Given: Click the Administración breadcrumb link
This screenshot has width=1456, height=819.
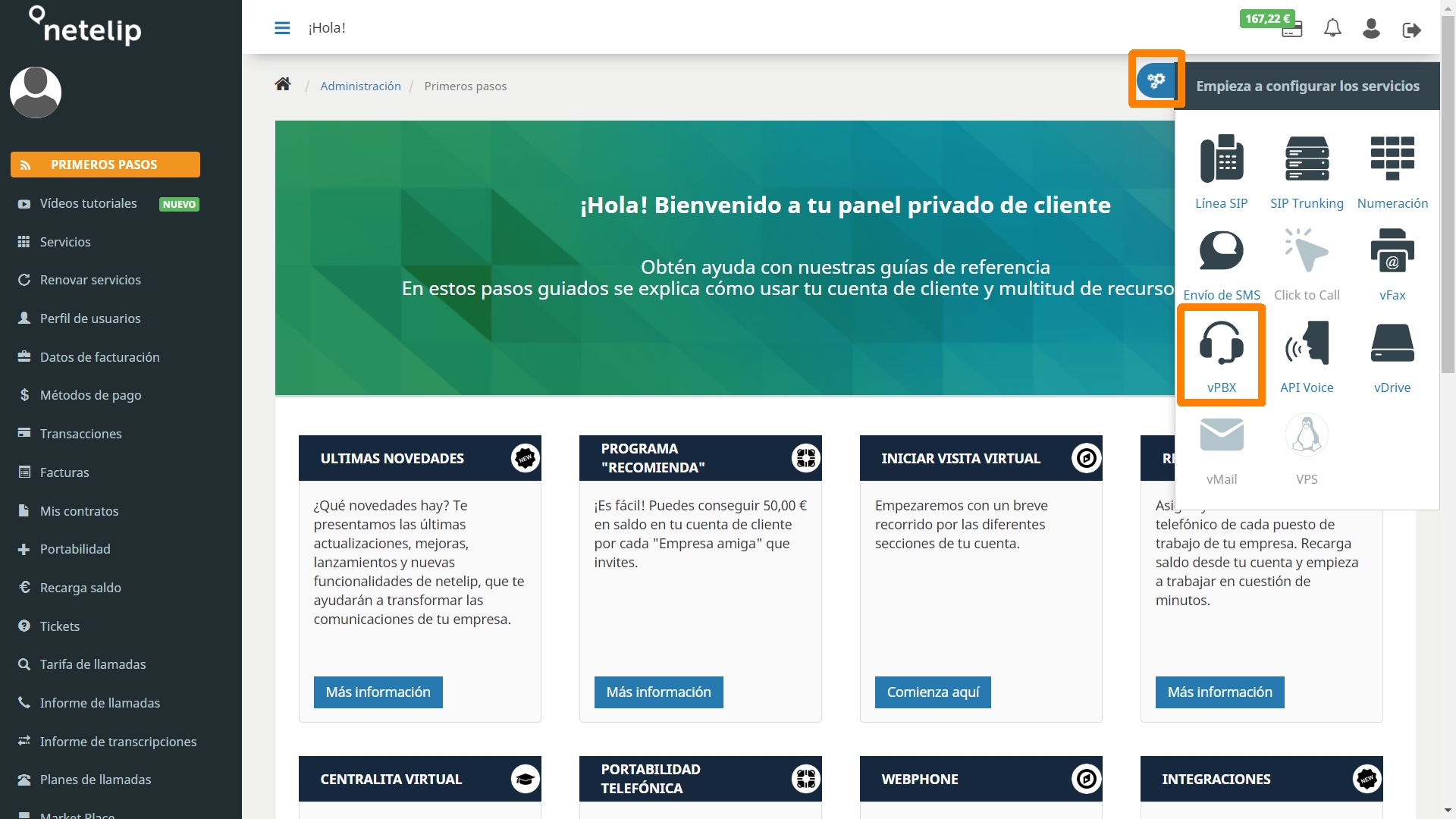Looking at the screenshot, I should pos(360,86).
